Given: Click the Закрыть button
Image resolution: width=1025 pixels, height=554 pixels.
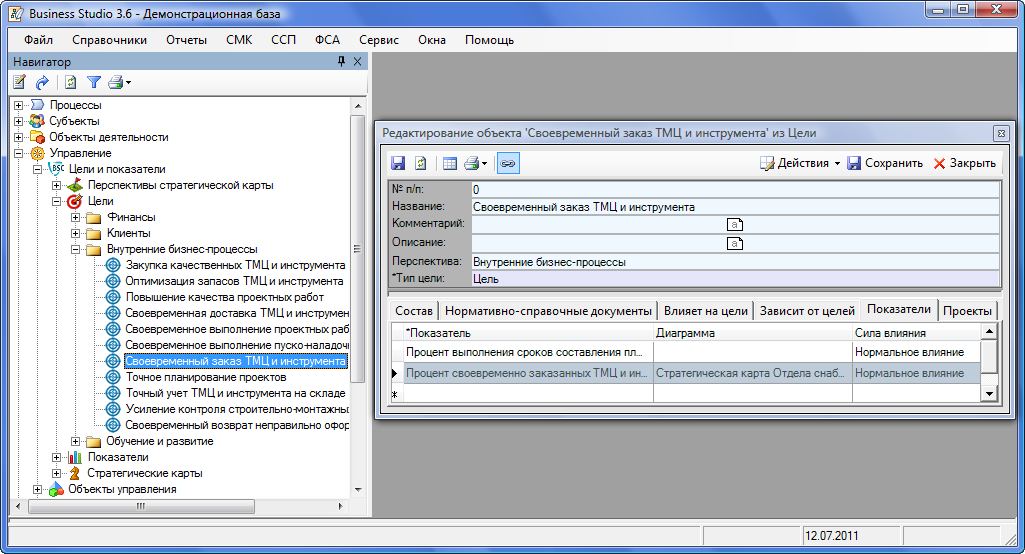Looking at the screenshot, I should (x=965, y=164).
